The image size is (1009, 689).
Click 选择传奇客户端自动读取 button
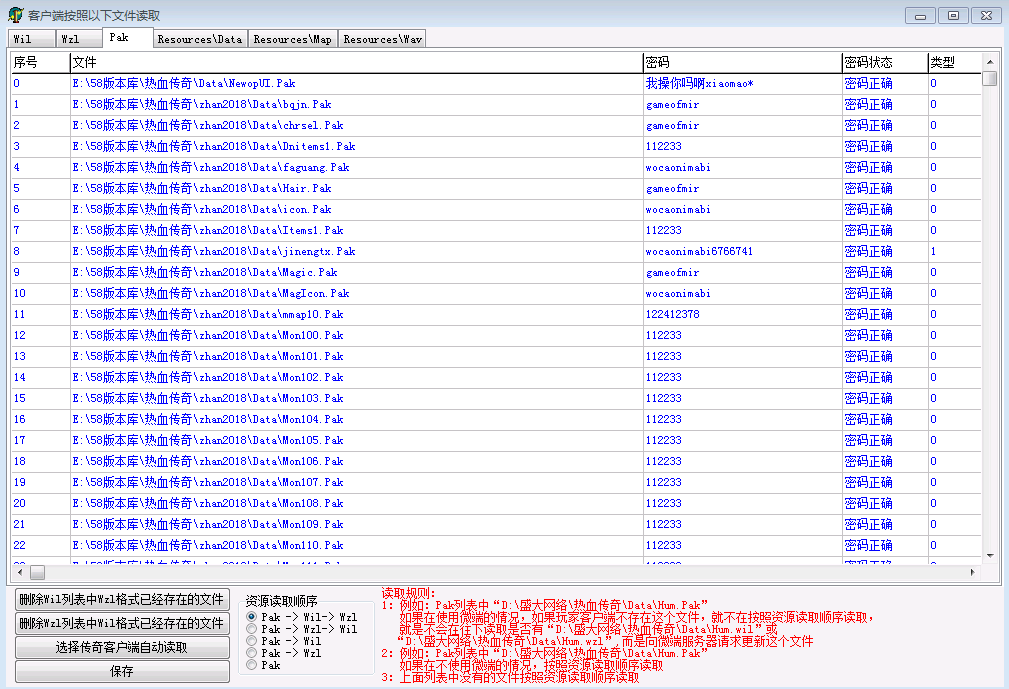pyautogui.click(x=122, y=648)
